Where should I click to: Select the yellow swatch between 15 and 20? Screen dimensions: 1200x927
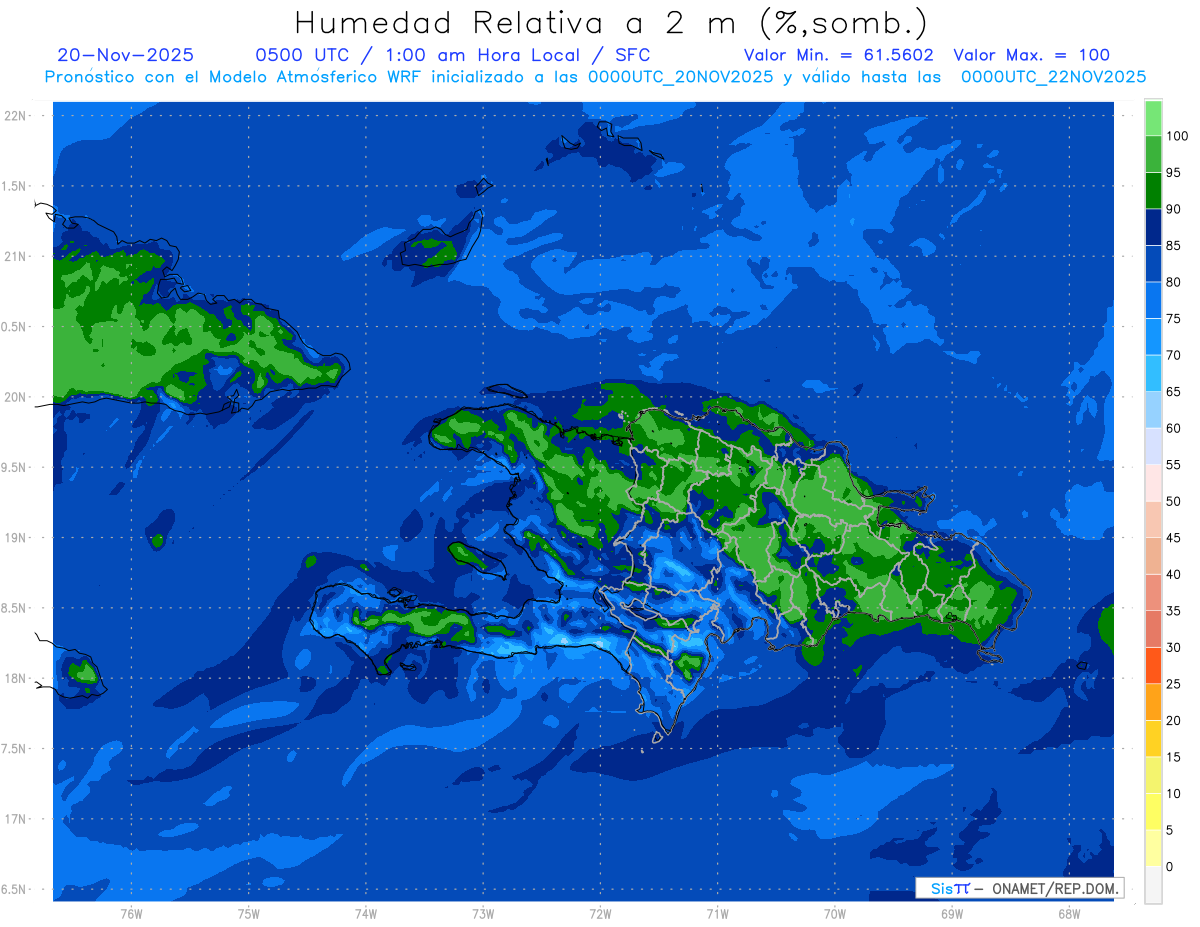pyautogui.click(x=1153, y=739)
